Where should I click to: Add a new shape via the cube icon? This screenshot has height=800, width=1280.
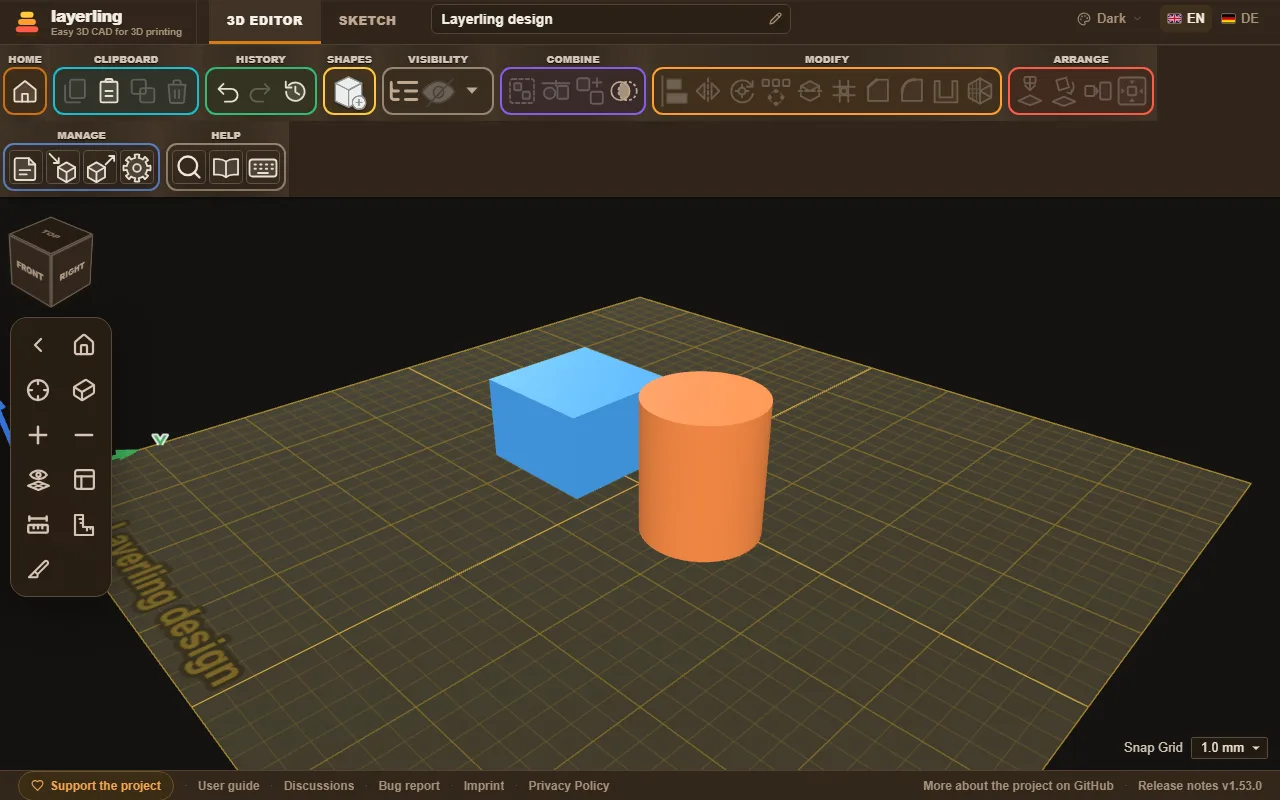(x=349, y=92)
